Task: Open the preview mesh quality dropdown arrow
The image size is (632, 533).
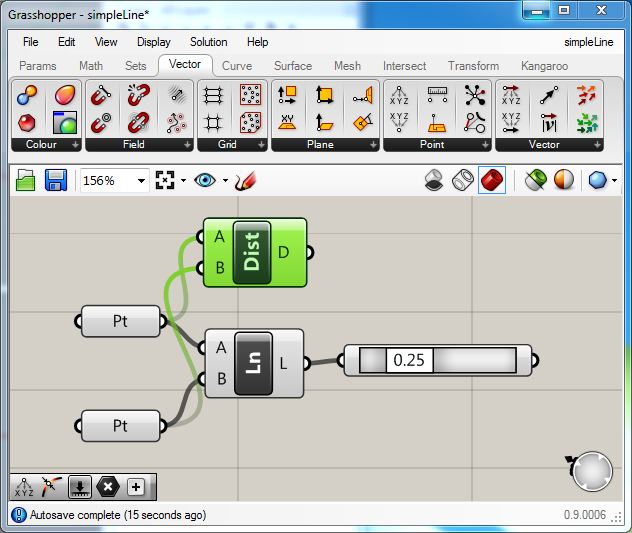Action: click(614, 180)
